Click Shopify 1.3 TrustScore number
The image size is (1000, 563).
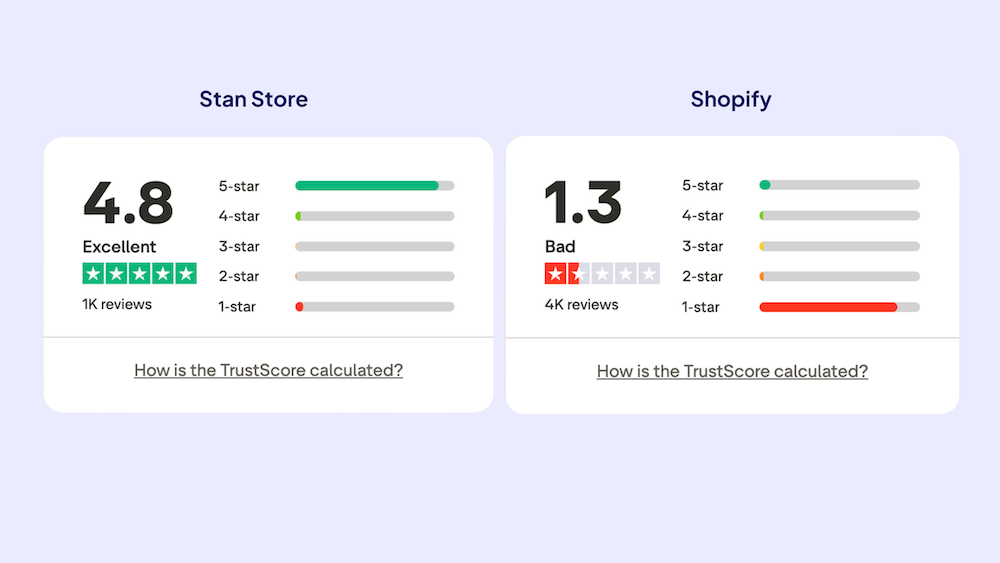pos(583,203)
